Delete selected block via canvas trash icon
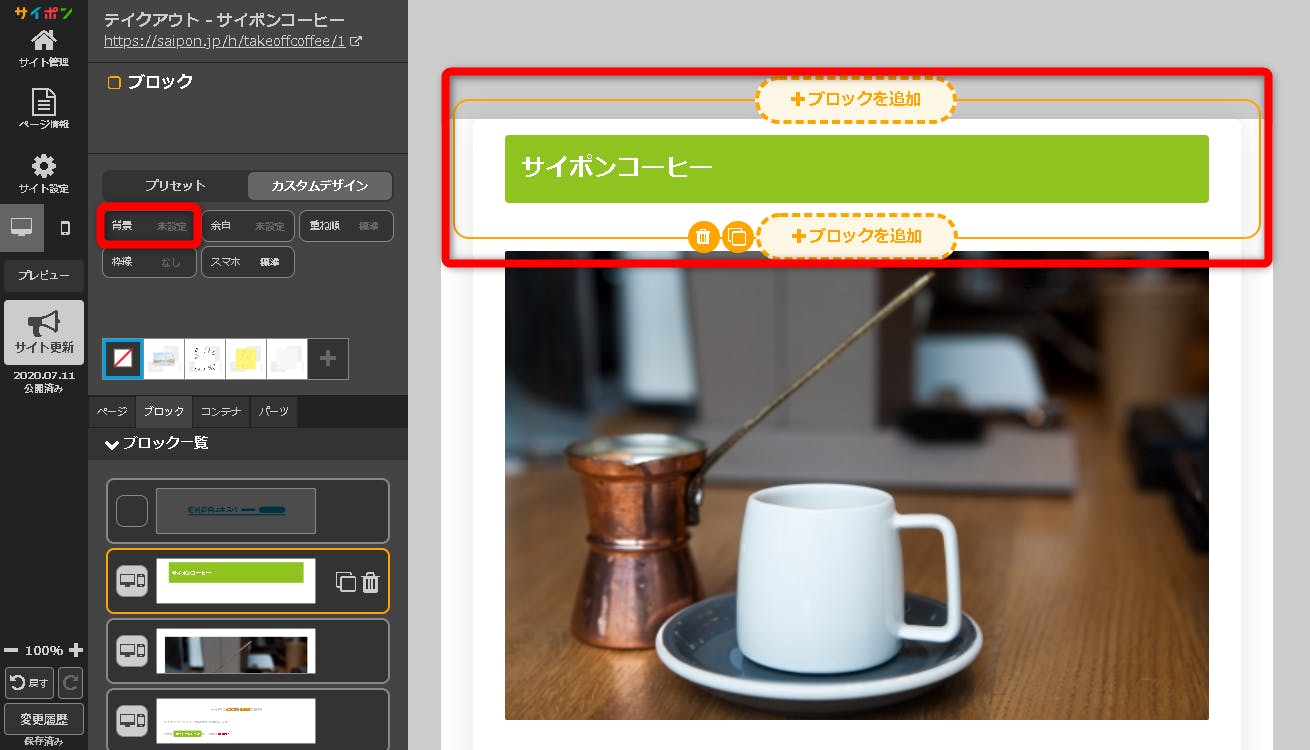This screenshot has width=1310, height=750. (703, 237)
